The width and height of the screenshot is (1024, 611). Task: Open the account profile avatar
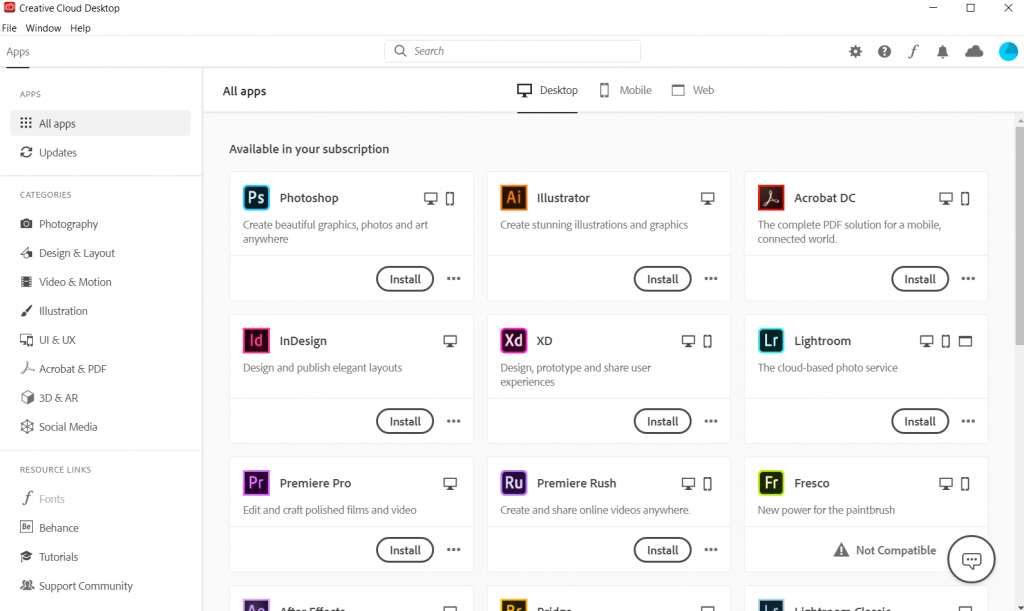point(1008,52)
